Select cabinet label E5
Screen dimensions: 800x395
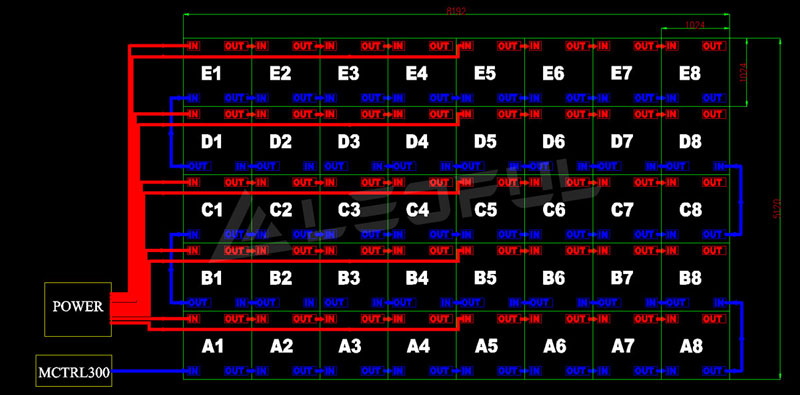pyautogui.click(x=485, y=74)
